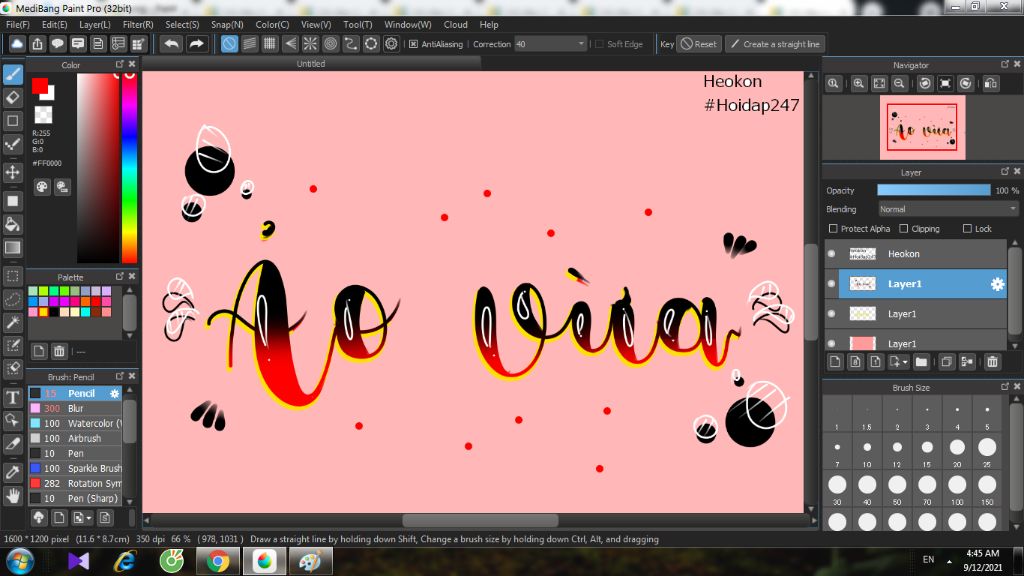
Task: Select the Magic Wand tool
Action: (13, 322)
